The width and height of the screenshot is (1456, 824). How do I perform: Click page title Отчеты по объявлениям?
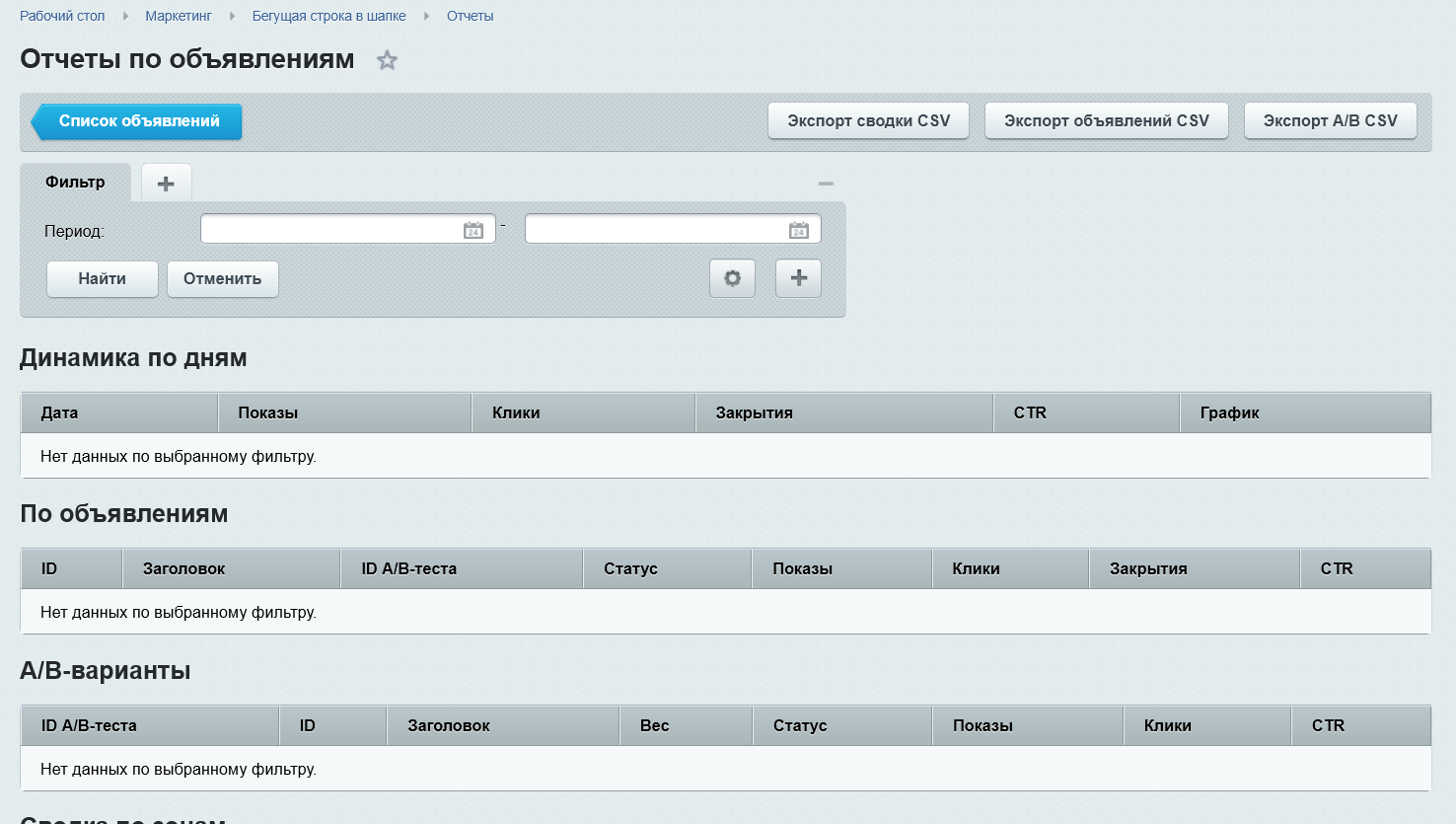[187, 59]
